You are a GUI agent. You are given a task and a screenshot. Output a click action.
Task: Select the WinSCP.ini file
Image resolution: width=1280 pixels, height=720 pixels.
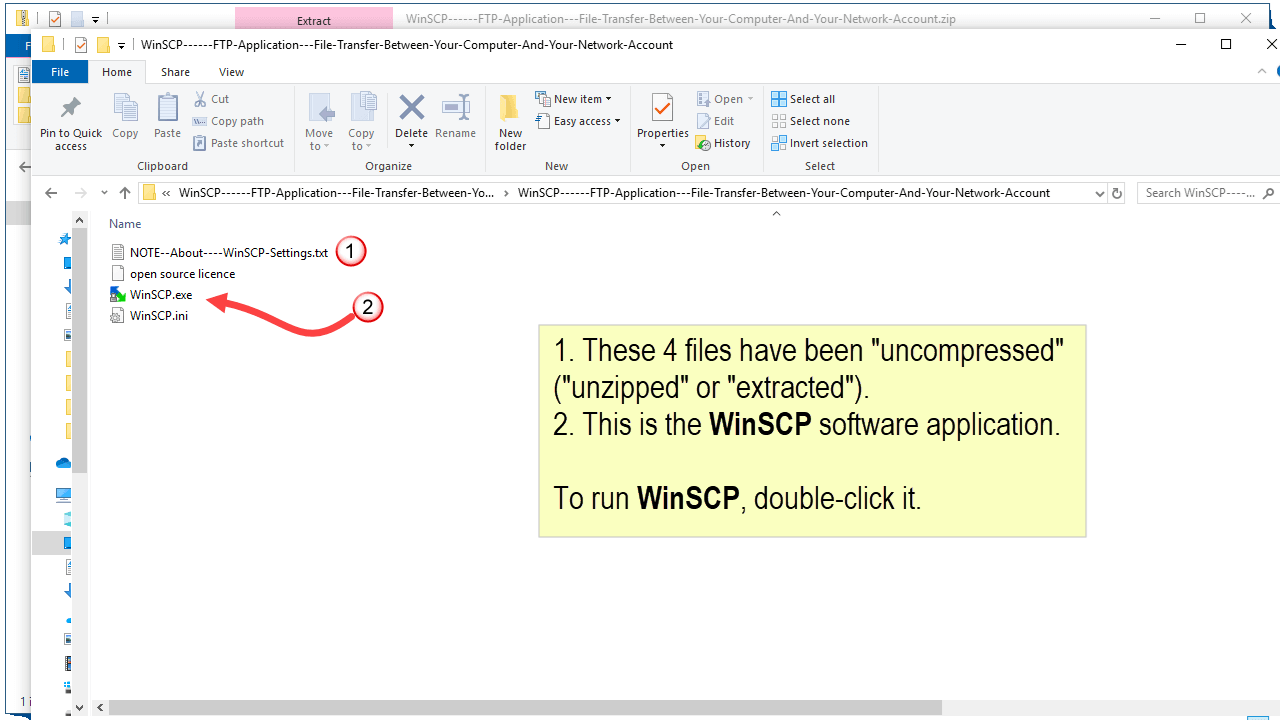point(149,316)
